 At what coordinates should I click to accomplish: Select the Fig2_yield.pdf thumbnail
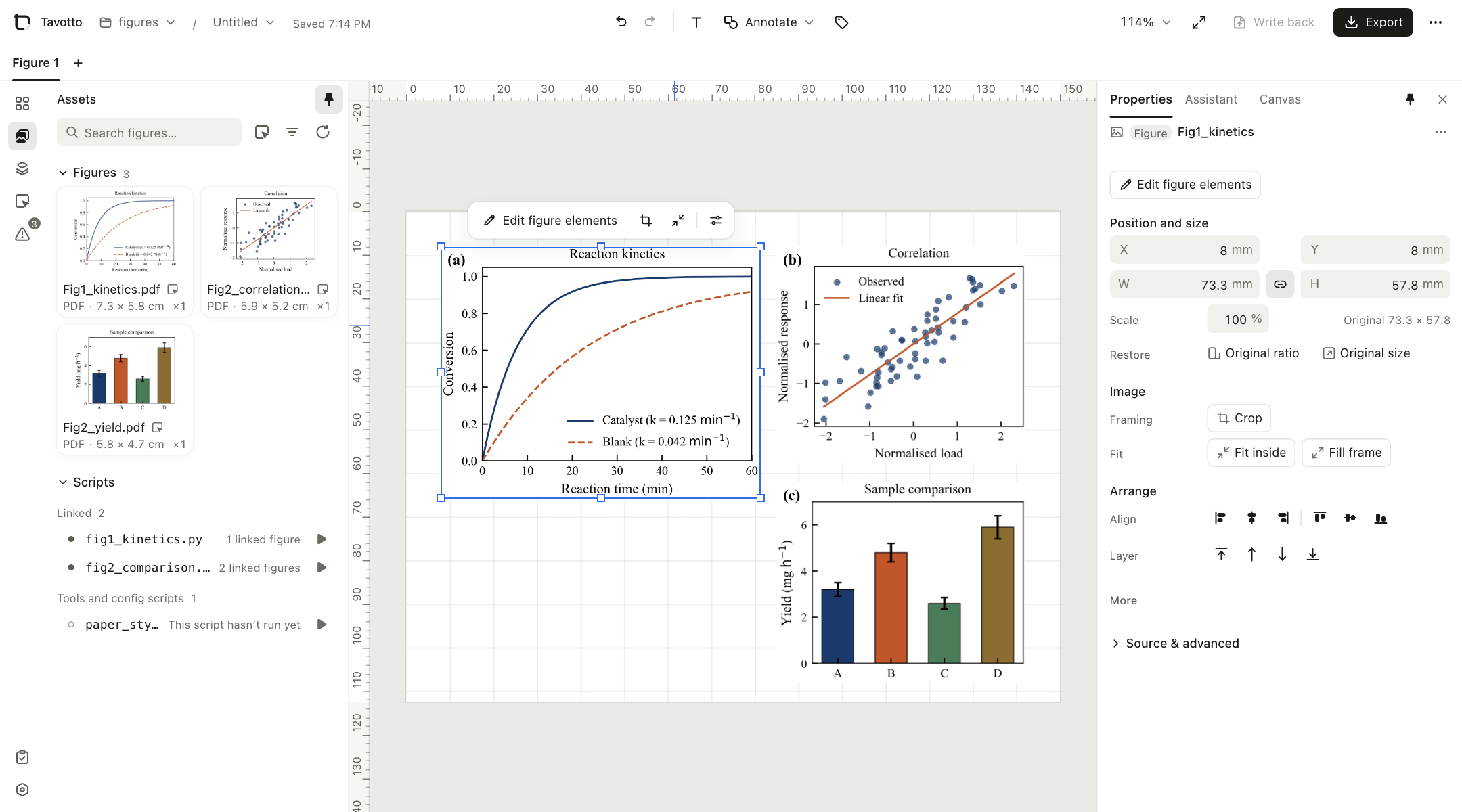click(125, 389)
